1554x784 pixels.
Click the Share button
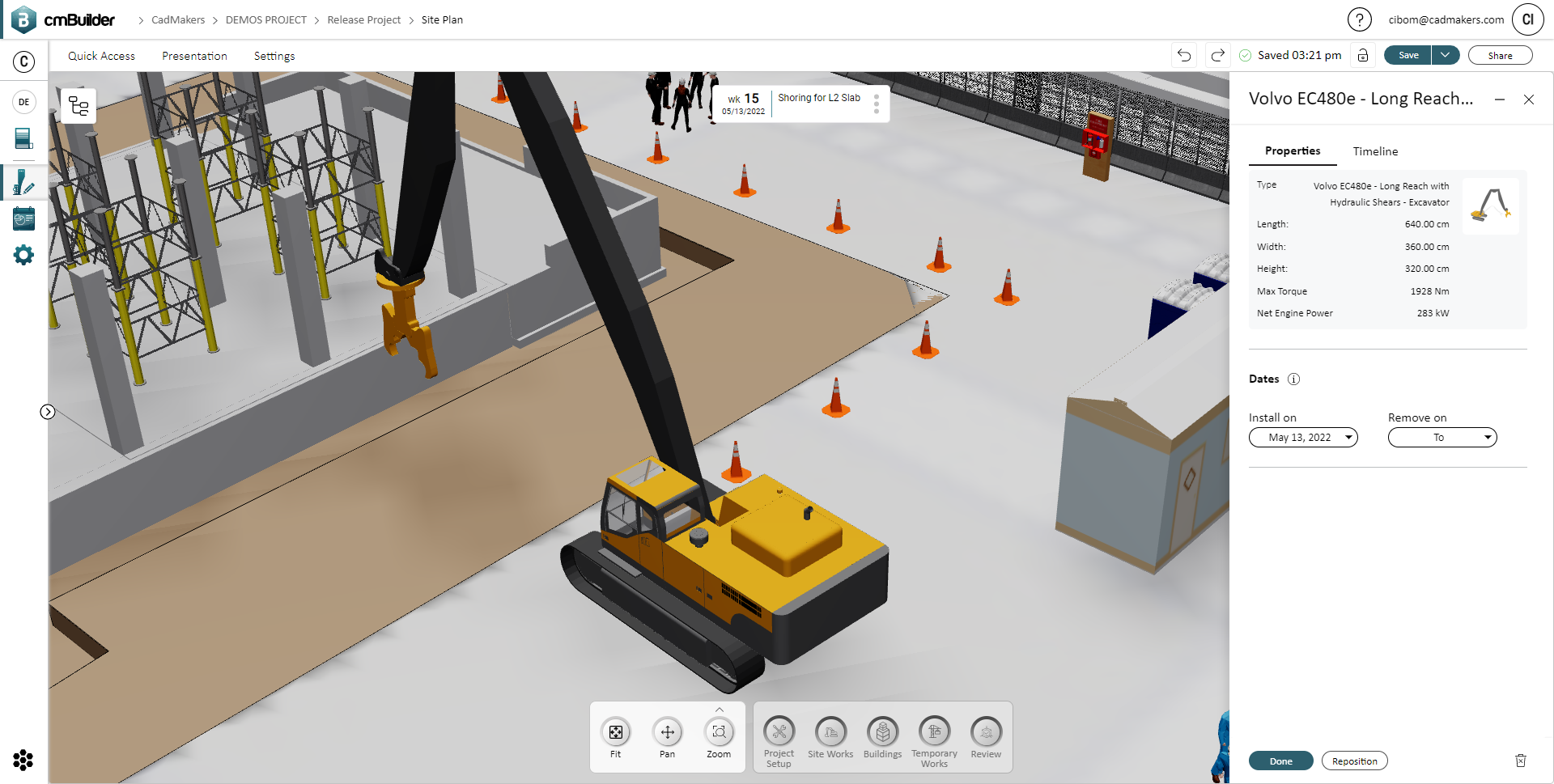tap(1500, 55)
